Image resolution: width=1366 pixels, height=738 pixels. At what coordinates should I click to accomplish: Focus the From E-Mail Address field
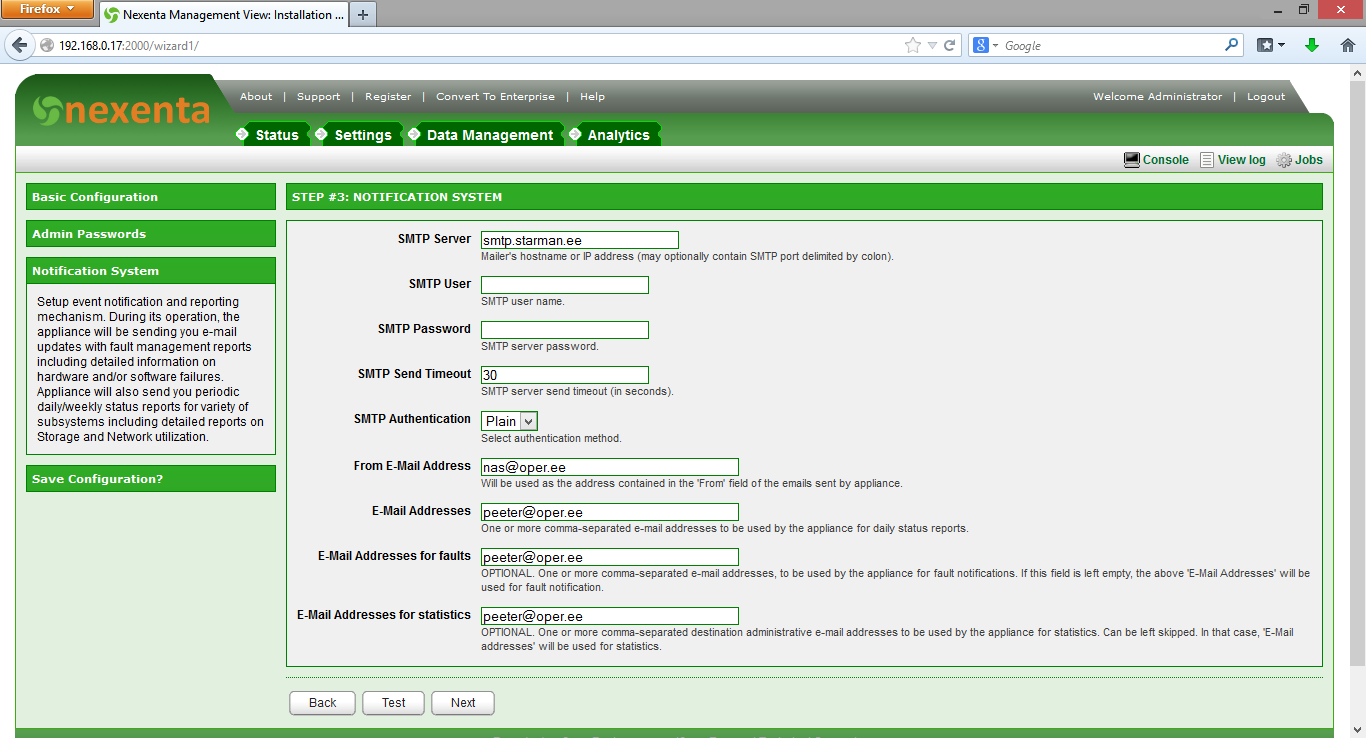point(610,467)
